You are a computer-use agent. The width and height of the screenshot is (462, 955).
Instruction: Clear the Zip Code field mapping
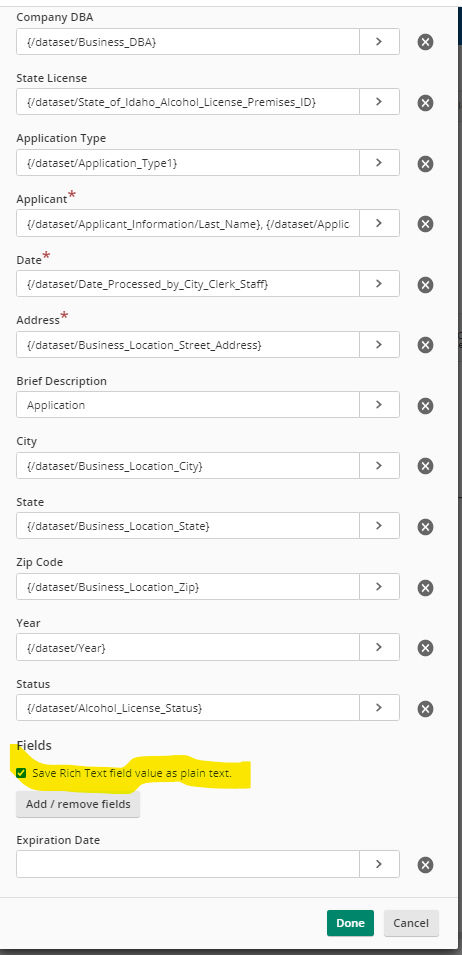pos(425,588)
